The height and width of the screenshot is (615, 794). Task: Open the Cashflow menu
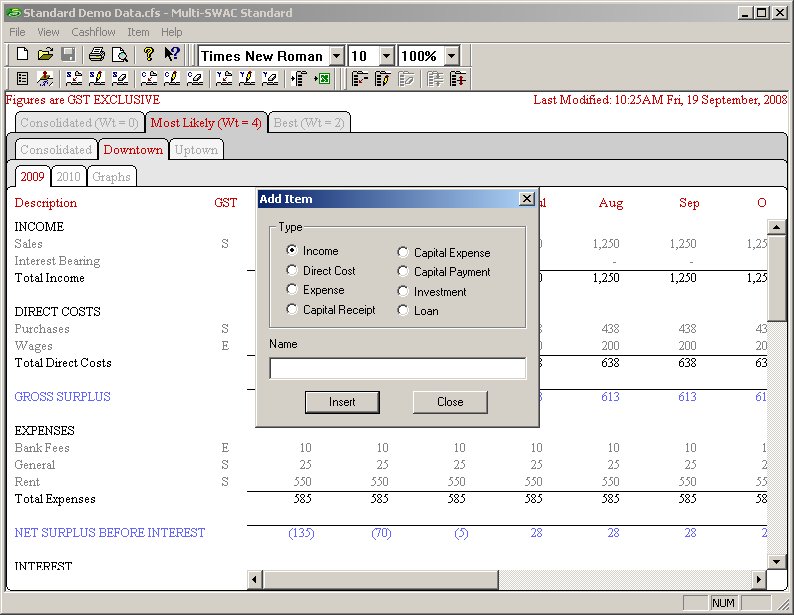tap(94, 32)
